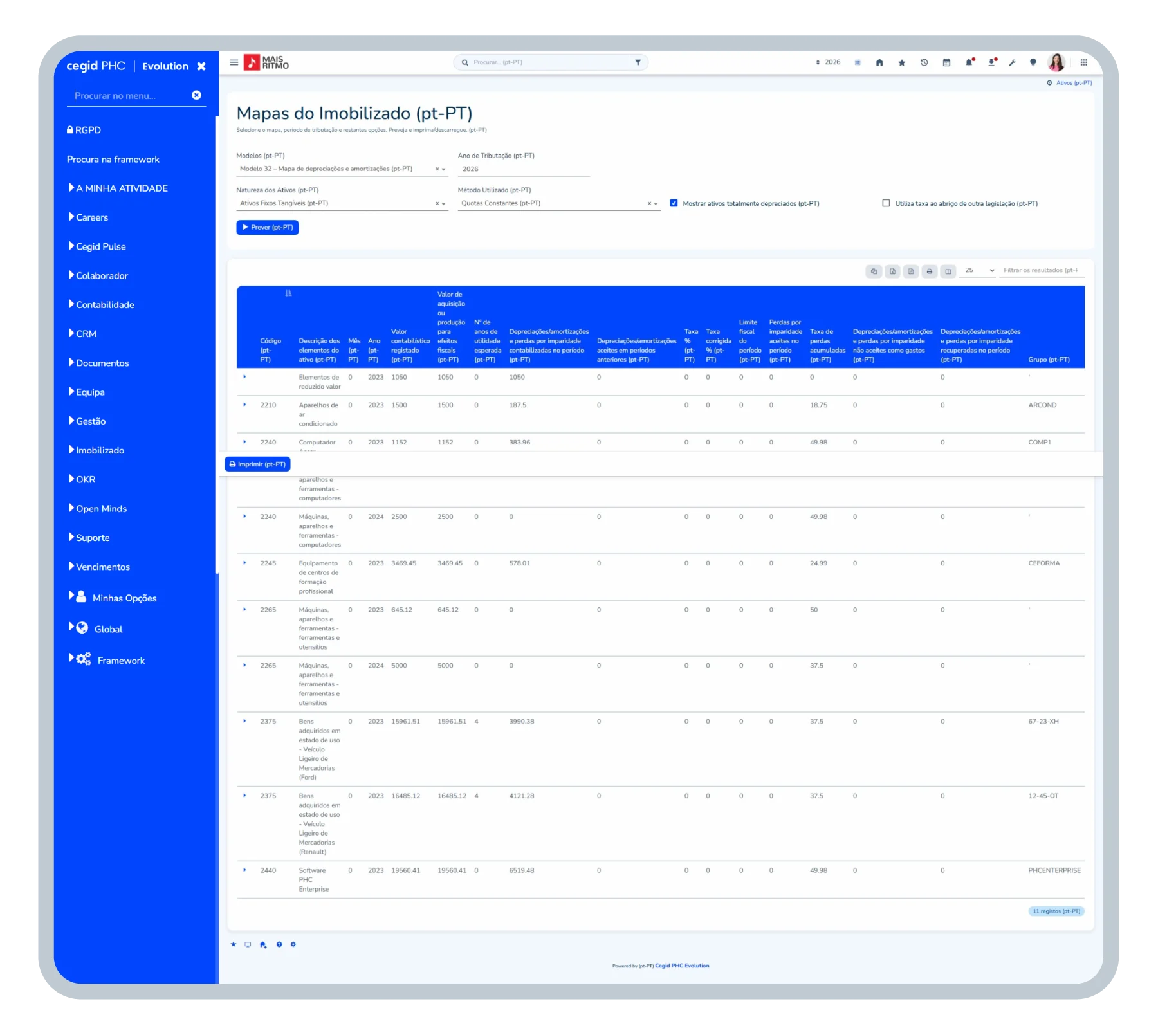Add page to favorites using bottom star icon
The height and width of the screenshot is (1035, 1176).
(233, 944)
